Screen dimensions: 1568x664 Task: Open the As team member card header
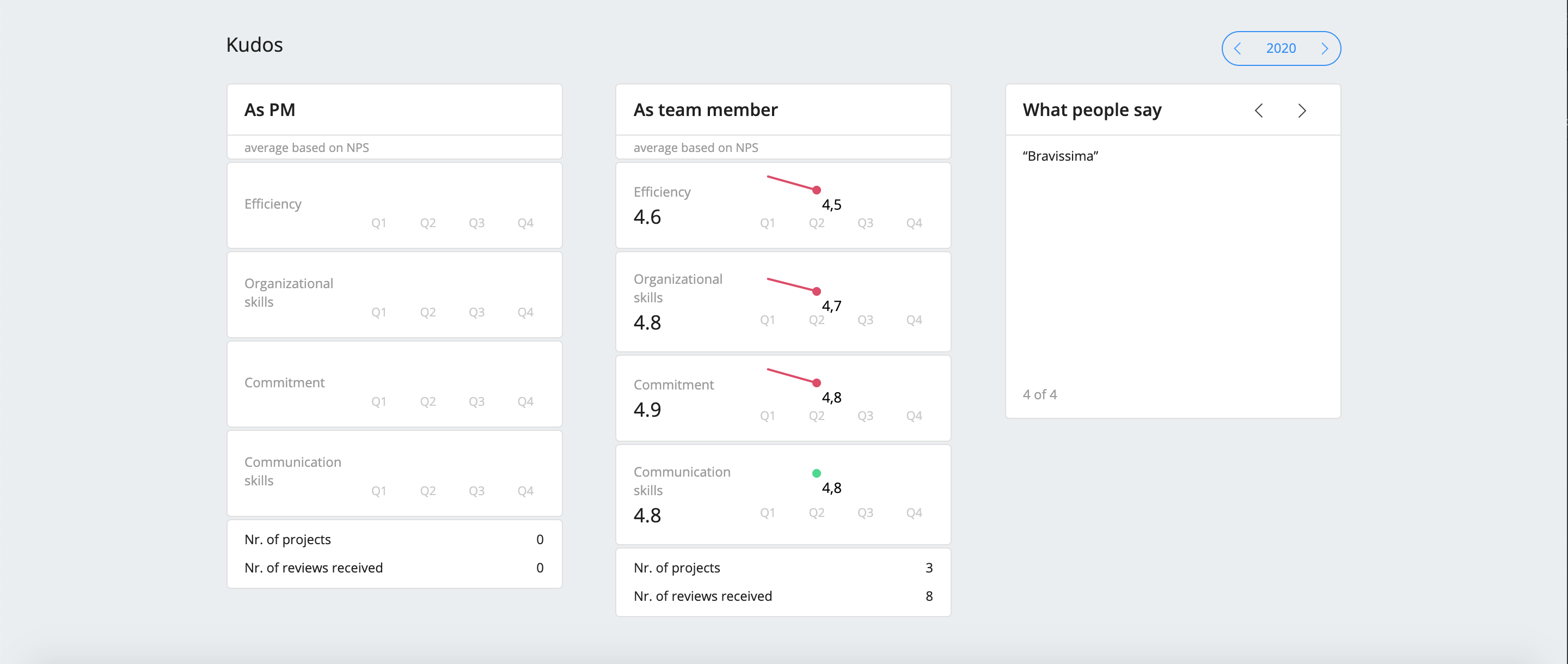point(783,109)
